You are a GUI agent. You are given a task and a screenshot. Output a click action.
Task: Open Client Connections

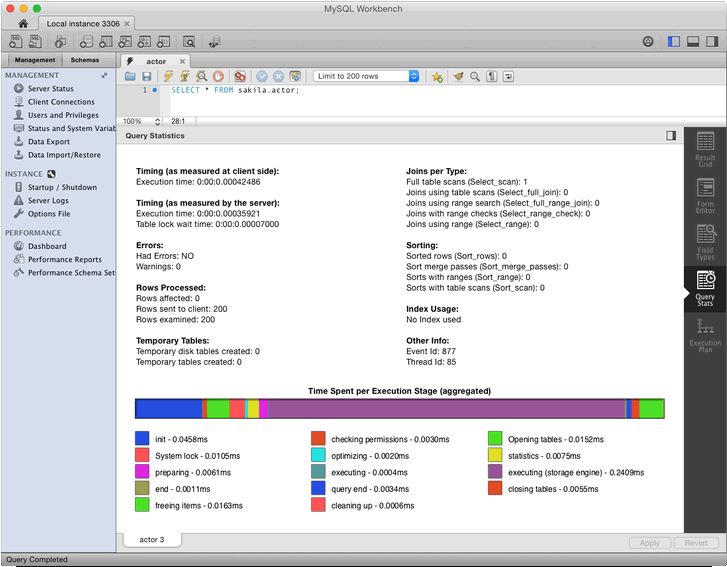pos(61,102)
